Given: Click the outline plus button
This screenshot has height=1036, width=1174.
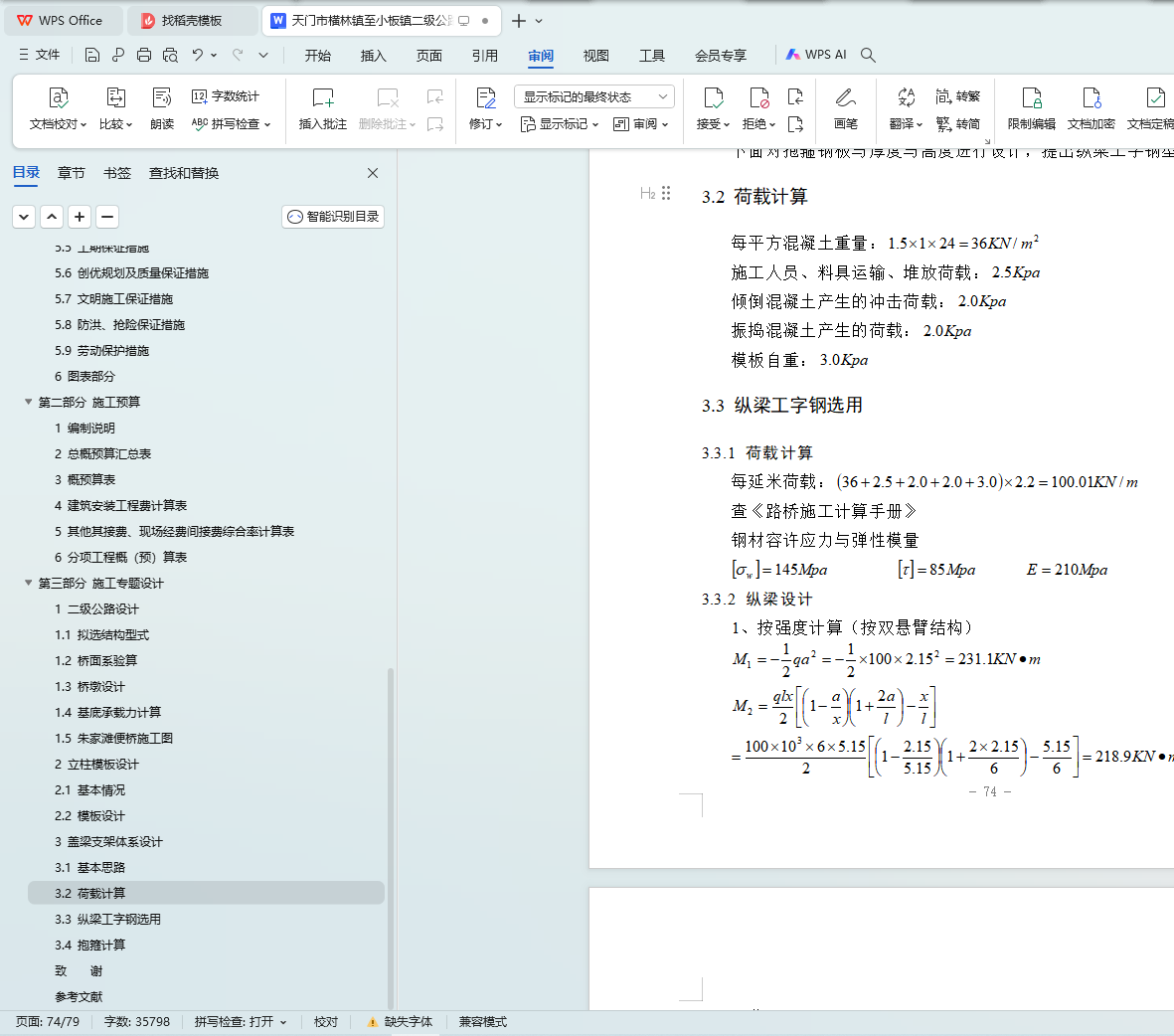Looking at the screenshot, I should coord(80,217).
